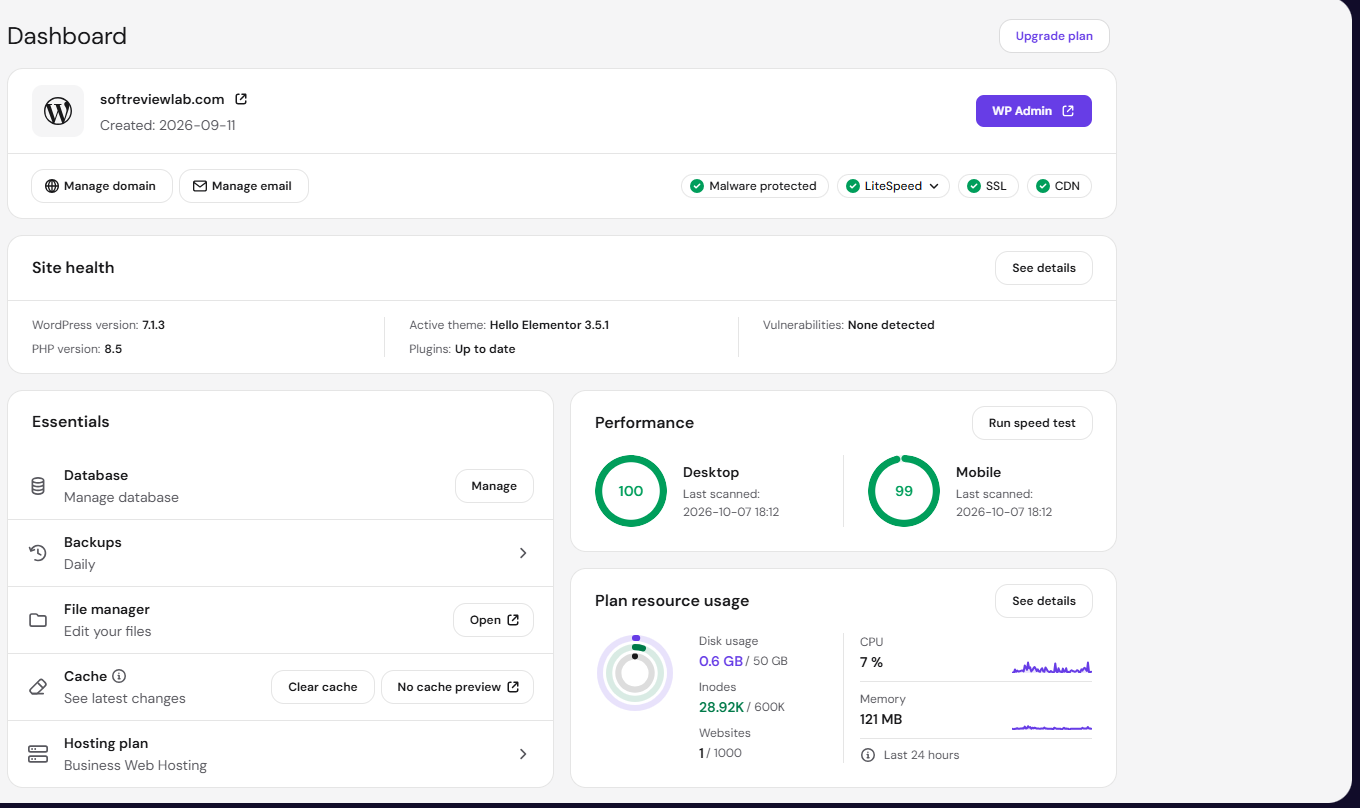The width and height of the screenshot is (1360, 808).
Task: Open Manage email
Action: pyautogui.click(x=244, y=186)
